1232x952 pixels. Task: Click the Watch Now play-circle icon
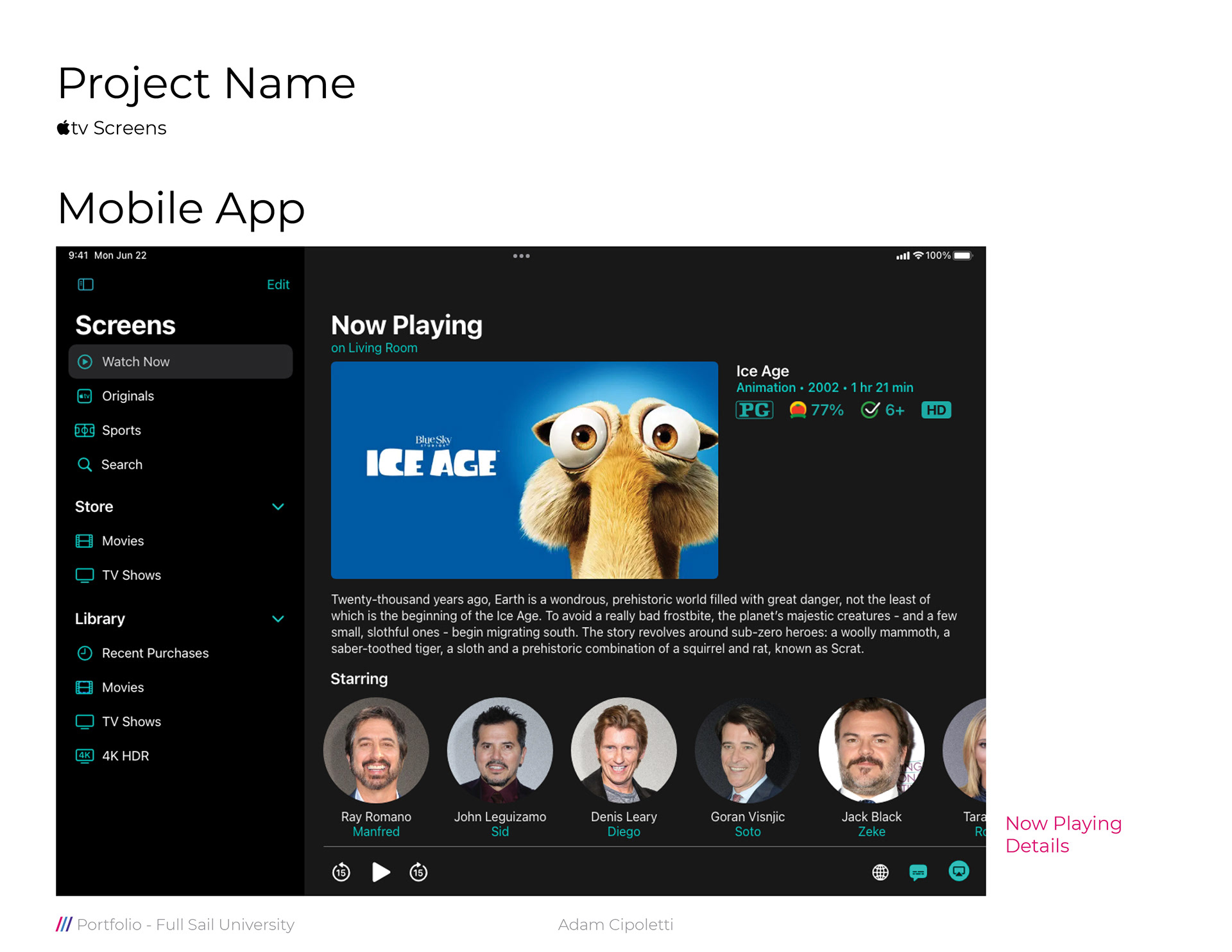[85, 362]
